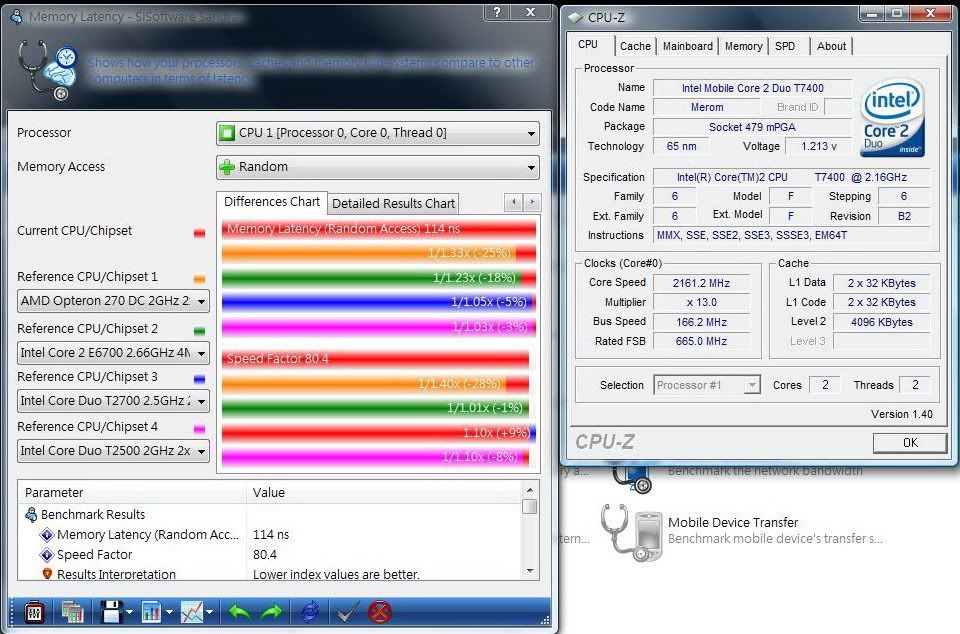Click the Benchmark Results row icon
The image size is (960, 634).
(31, 515)
